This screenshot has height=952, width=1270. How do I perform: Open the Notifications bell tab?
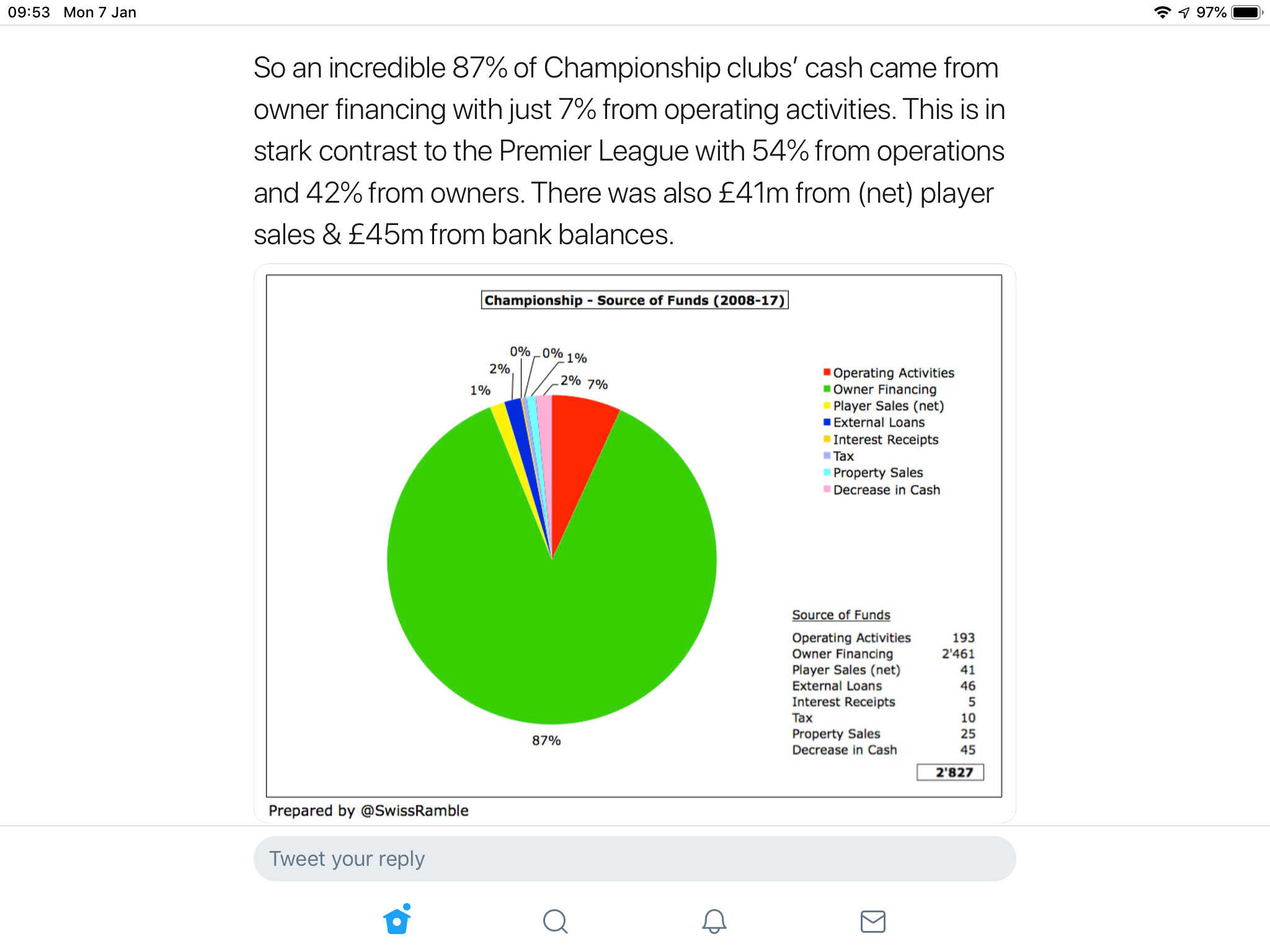pyautogui.click(x=714, y=921)
